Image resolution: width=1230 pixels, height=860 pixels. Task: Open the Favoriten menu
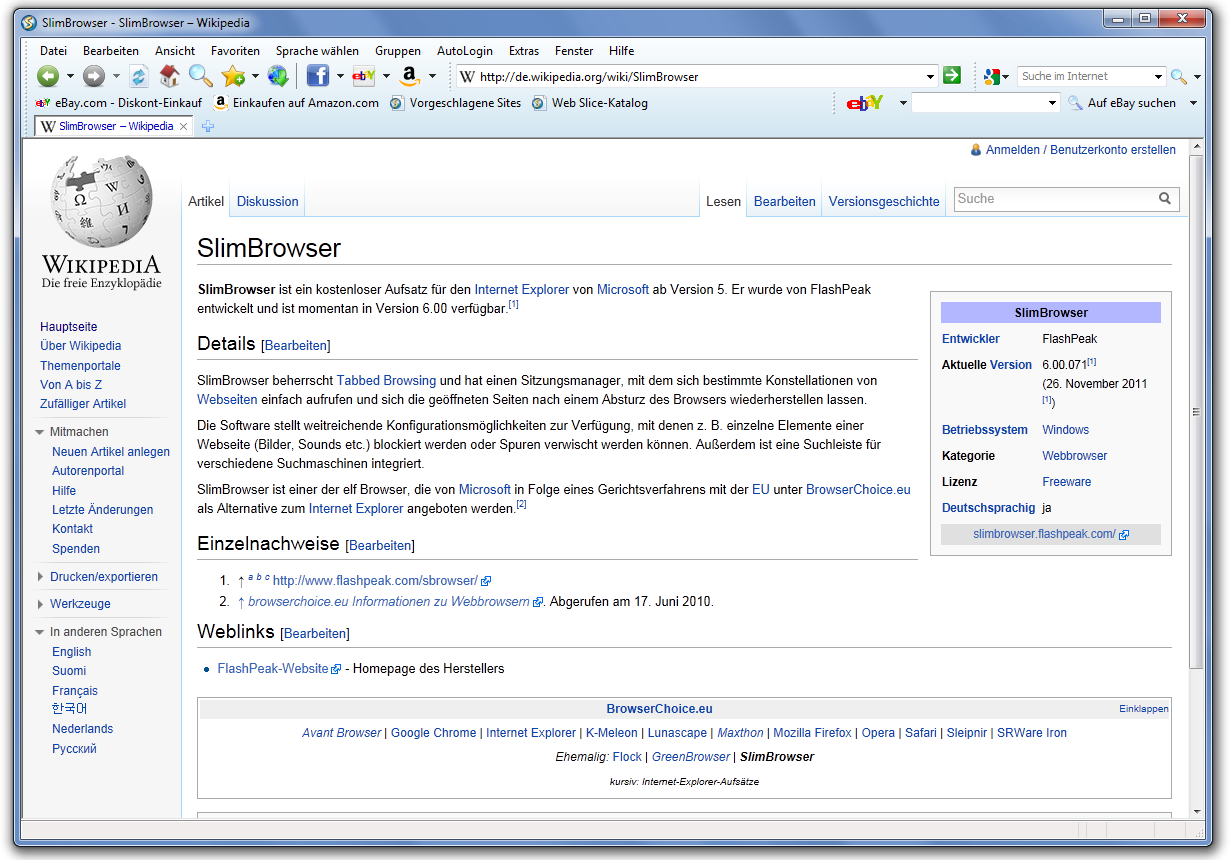(x=235, y=51)
